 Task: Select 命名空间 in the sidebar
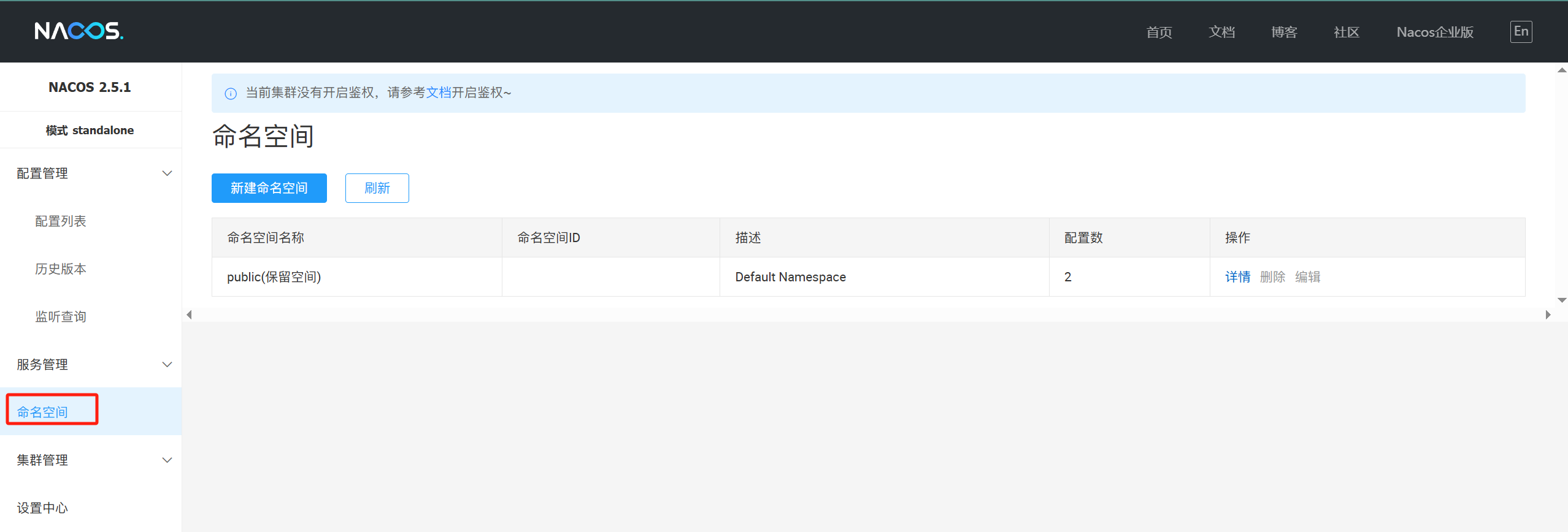42,412
